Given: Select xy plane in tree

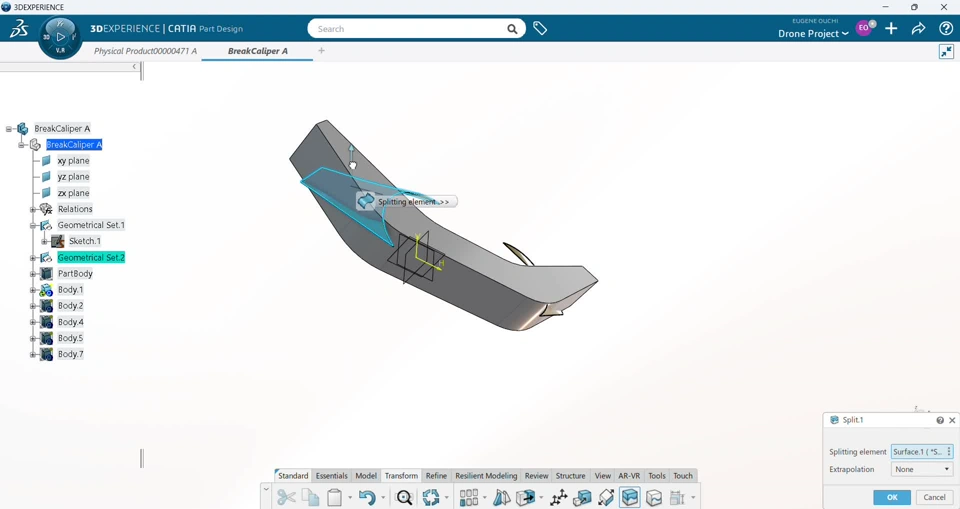Looking at the screenshot, I should coord(73,160).
